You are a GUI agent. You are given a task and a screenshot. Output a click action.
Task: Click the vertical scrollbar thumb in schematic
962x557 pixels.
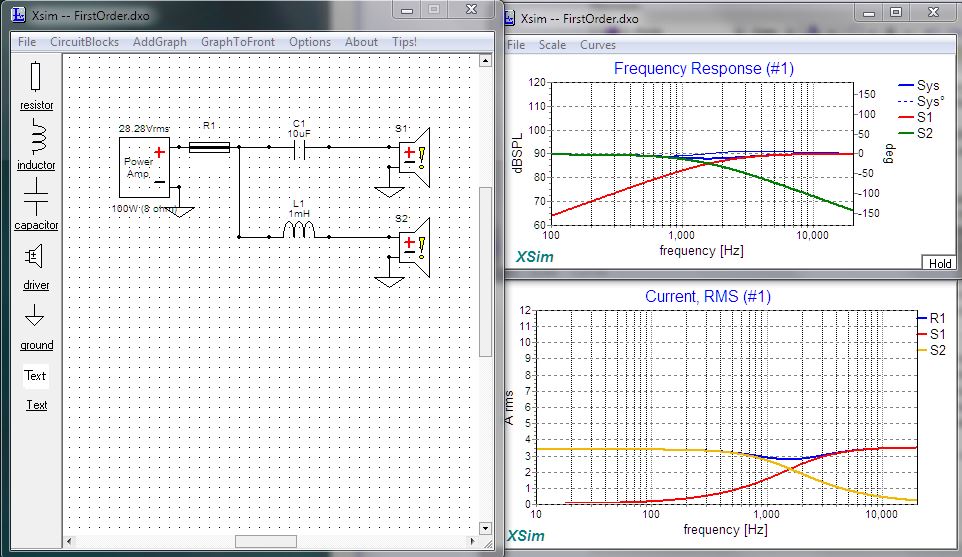485,272
